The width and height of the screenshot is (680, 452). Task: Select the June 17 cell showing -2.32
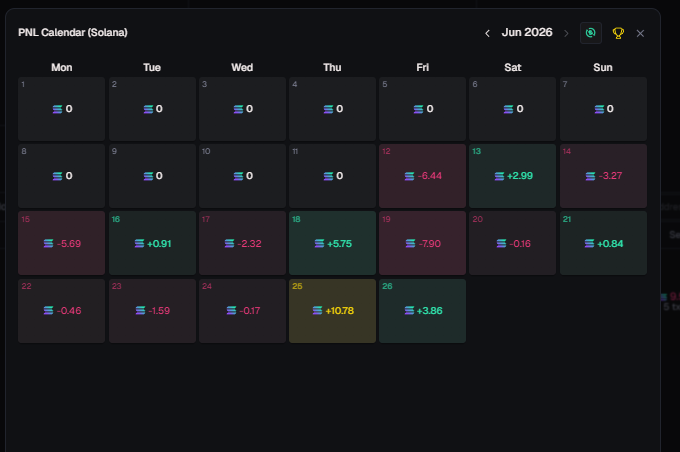[242, 243]
